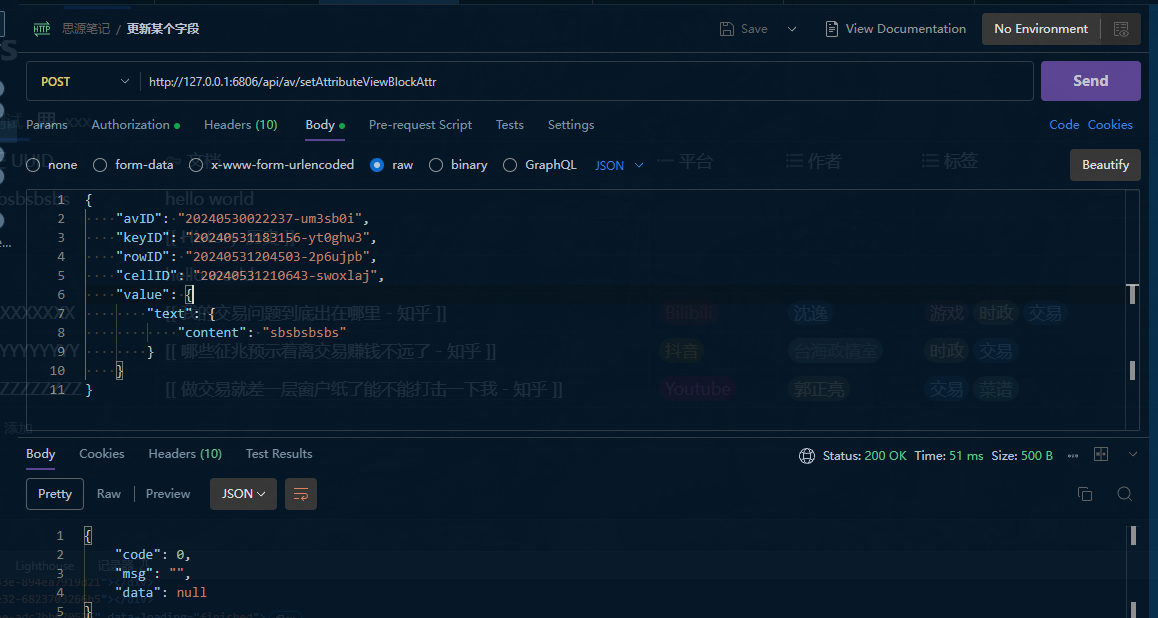The width and height of the screenshot is (1158, 618).
Task: Click into the request URL field
Action: click(x=580, y=82)
